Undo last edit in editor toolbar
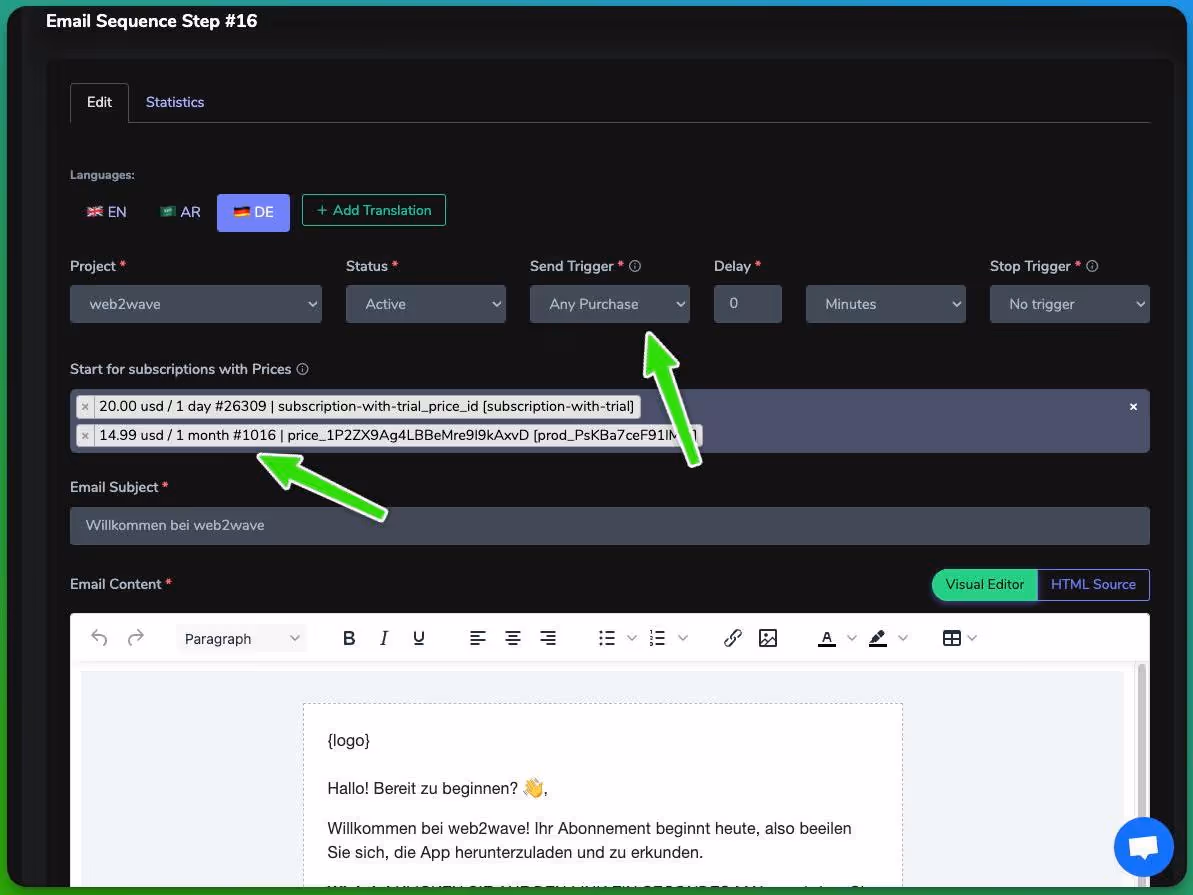 point(99,638)
